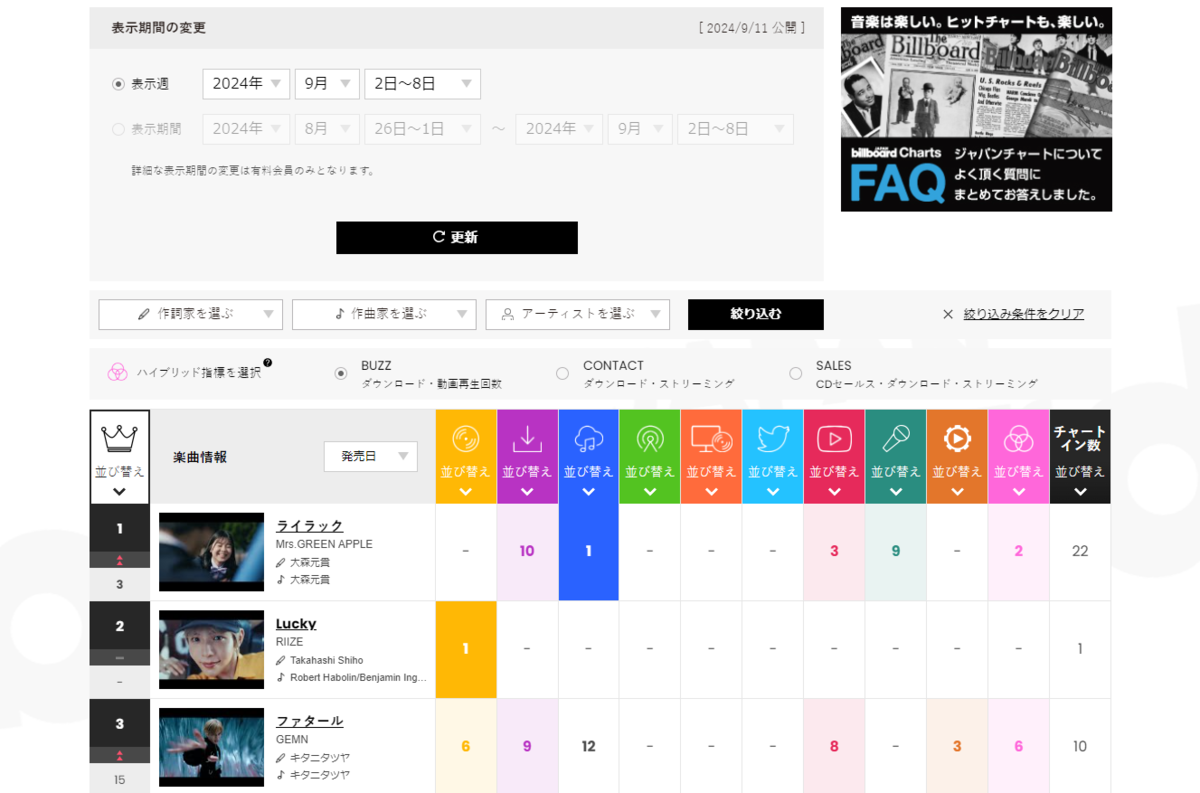The width and height of the screenshot is (1200, 793).
Task: Open the 9月 month dropdown for 表示週
Action: click(327, 84)
